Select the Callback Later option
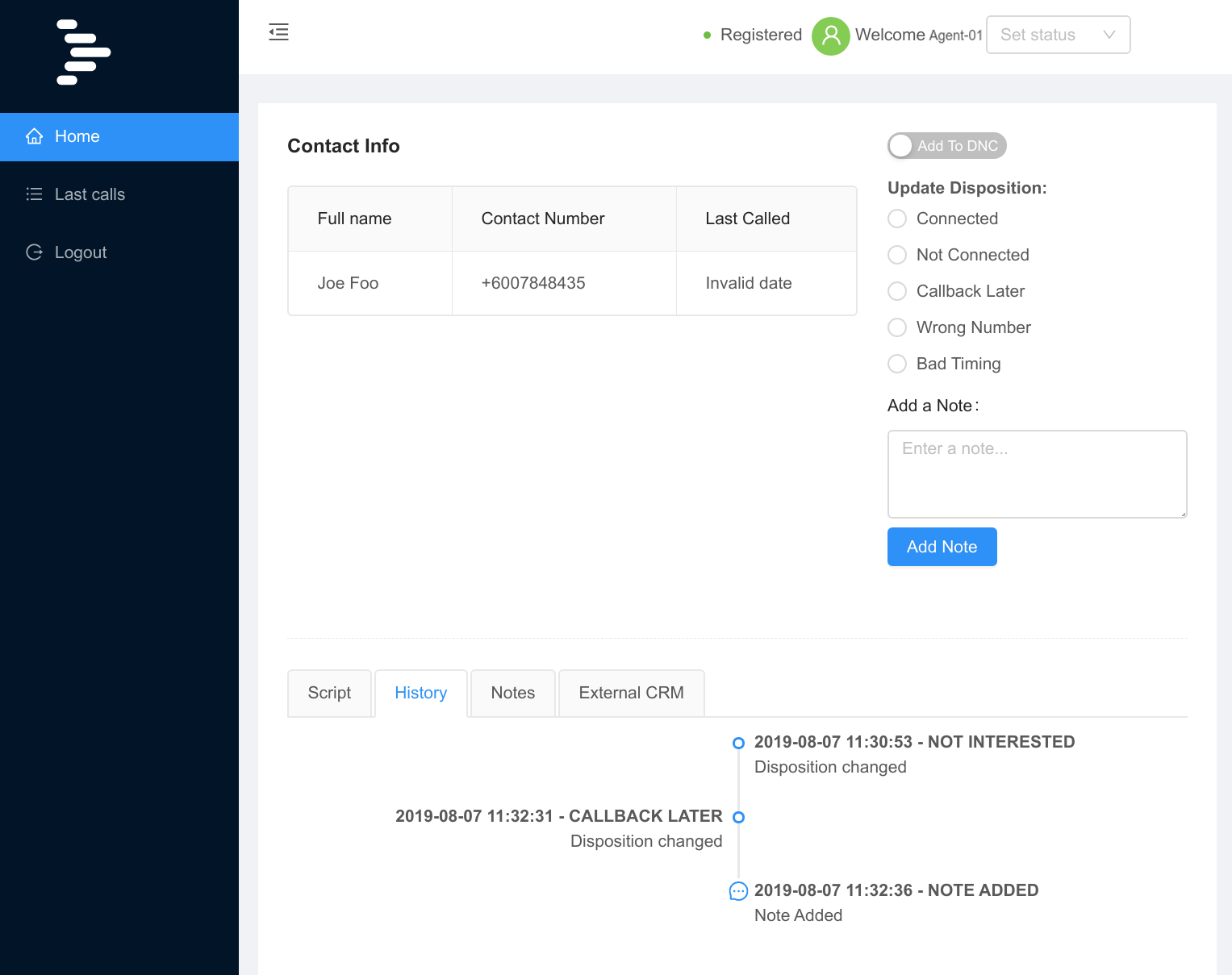1232x975 pixels. click(x=896, y=291)
